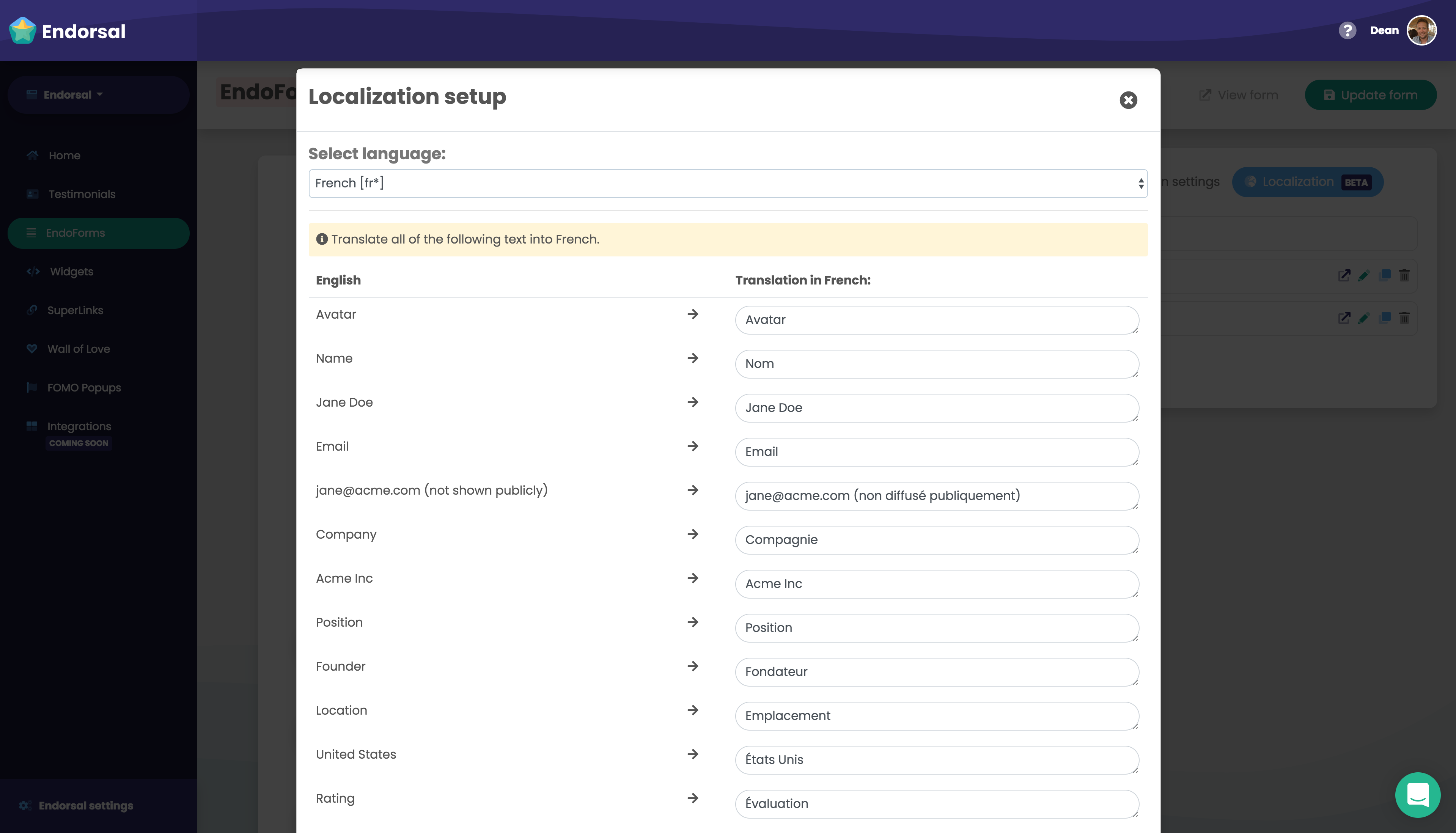Screen dimensions: 1456x833
Task: Click Dean's profile avatar
Action: point(1422,30)
